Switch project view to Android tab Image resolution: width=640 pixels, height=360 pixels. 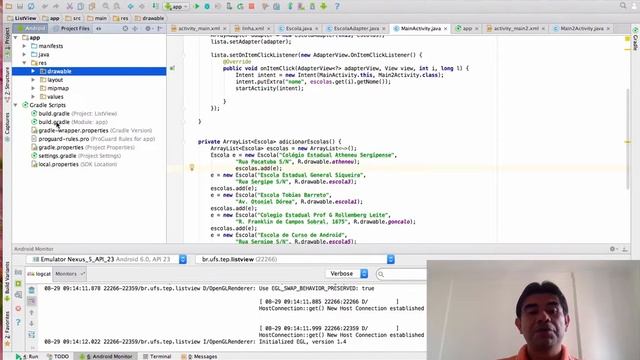pos(32,28)
